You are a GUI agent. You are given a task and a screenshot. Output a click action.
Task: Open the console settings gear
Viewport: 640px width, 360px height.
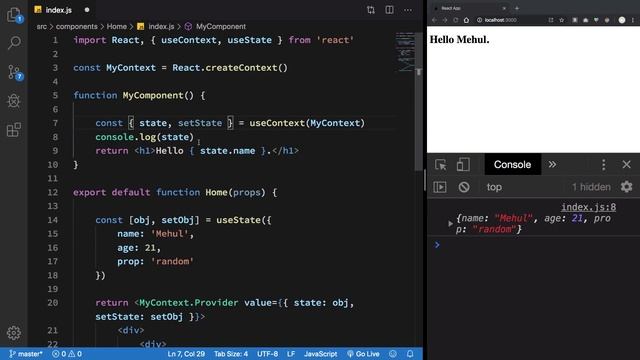627,187
